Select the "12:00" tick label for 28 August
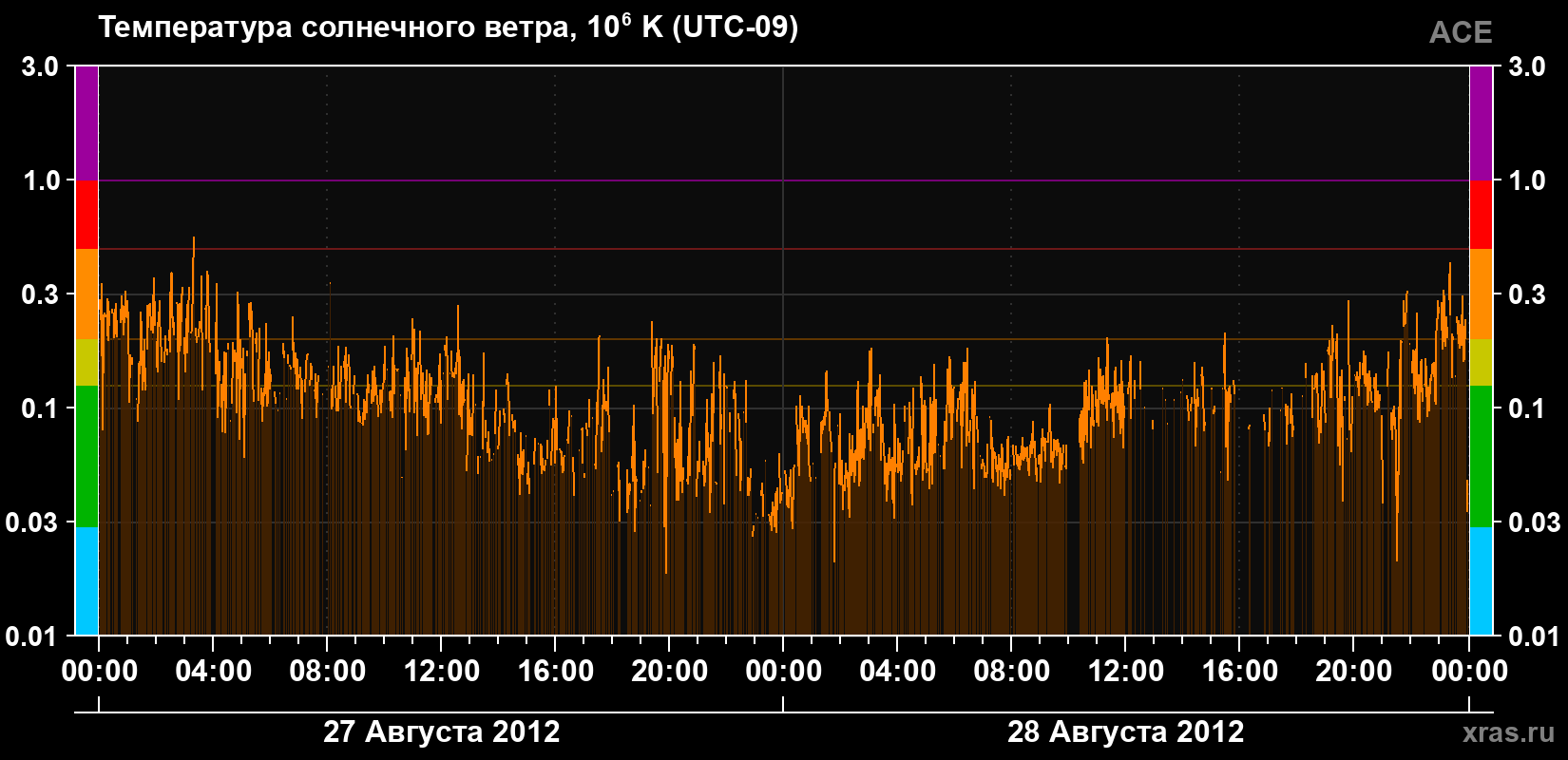This screenshot has height=760, width=1568. (x=1126, y=672)
